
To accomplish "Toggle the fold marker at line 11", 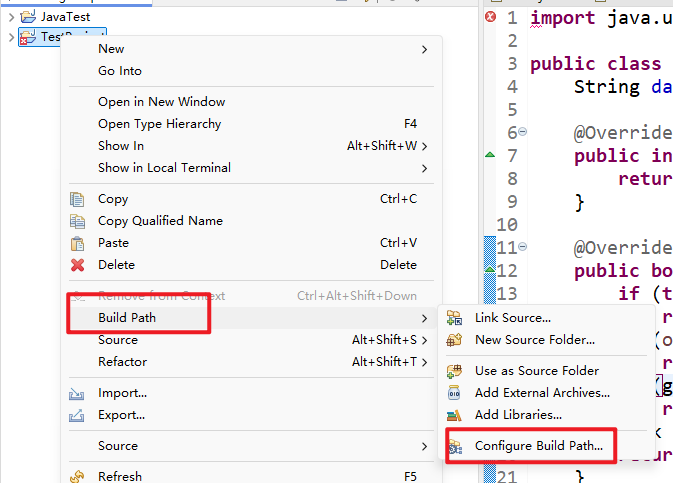I will (x=522, y=247).
